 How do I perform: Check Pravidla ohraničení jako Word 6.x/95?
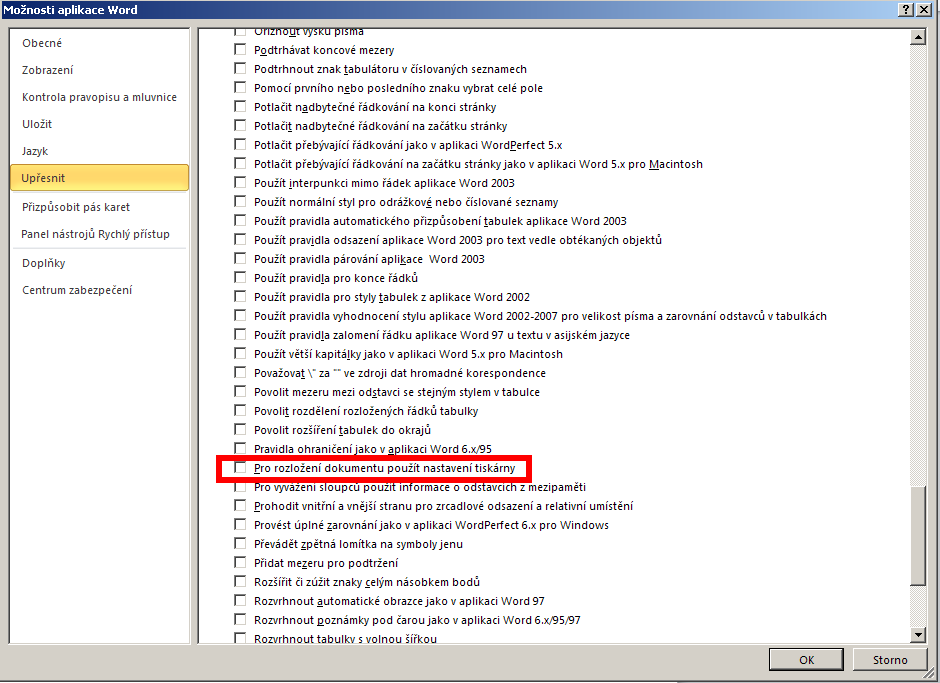click(240, 448)
